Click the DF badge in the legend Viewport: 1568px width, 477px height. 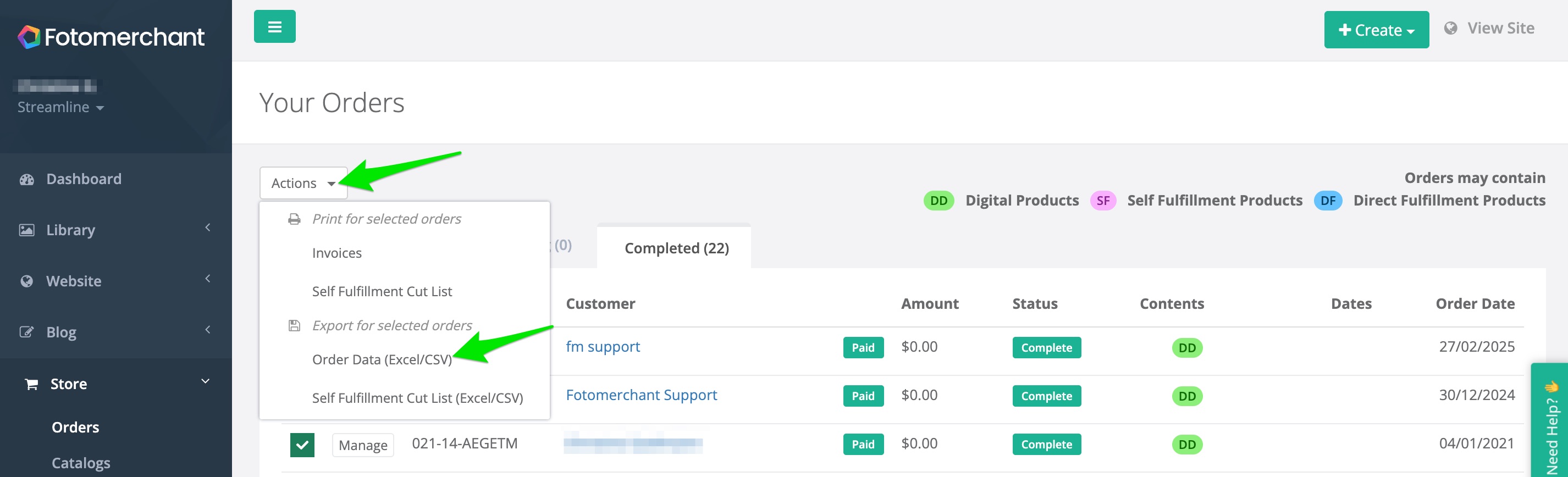[x=1328, y=201]
